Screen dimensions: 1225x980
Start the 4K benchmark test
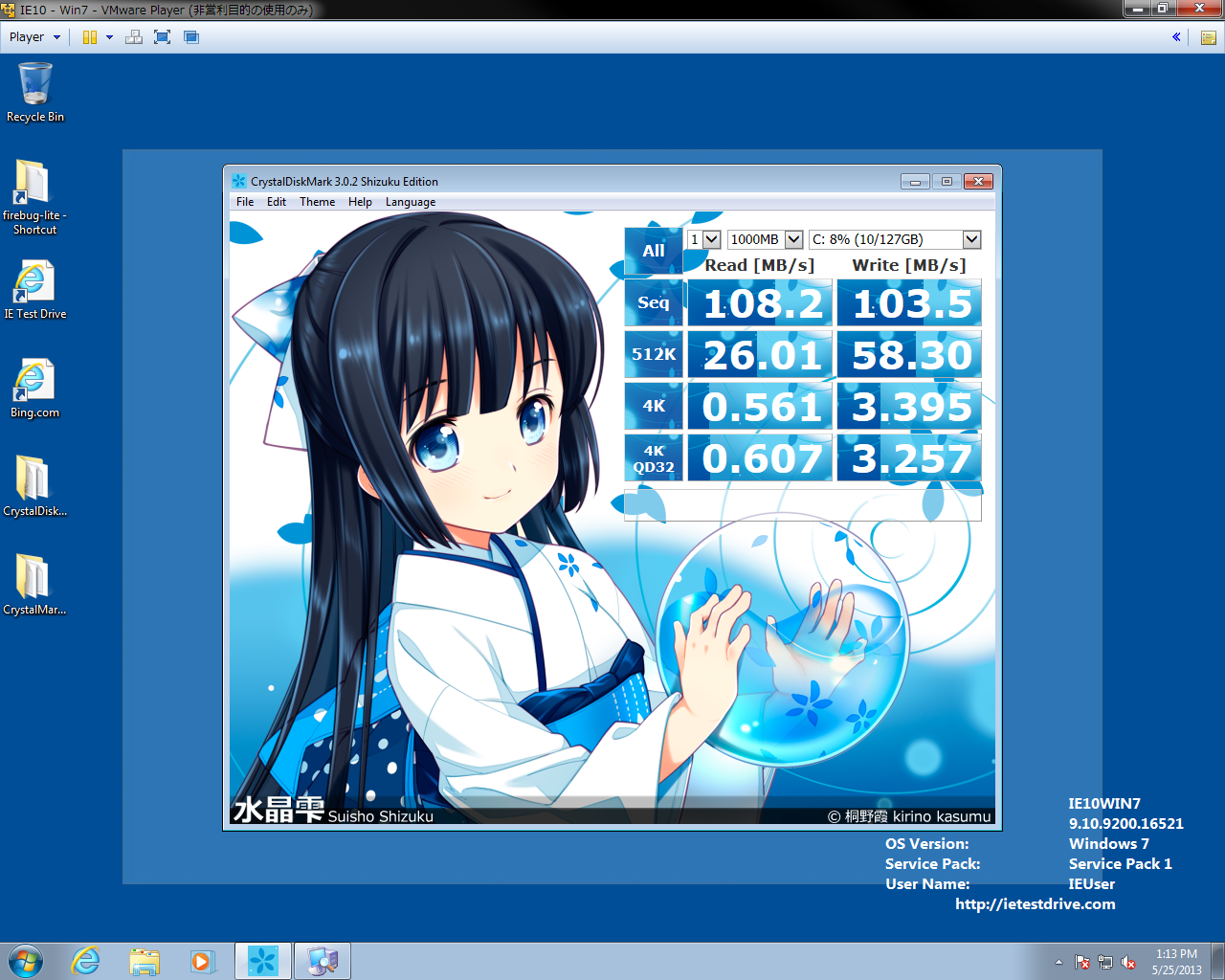point(654,406)
